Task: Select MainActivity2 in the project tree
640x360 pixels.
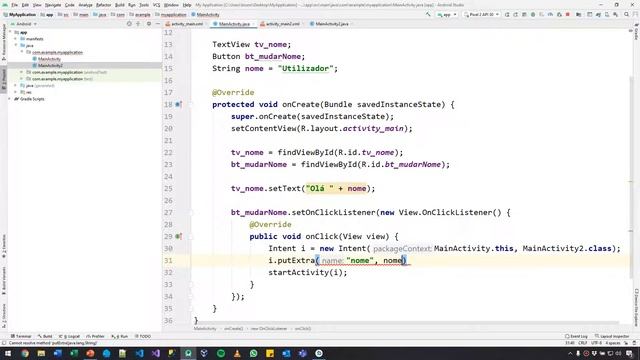Action: pyautogui.click(x=50, y=65)
